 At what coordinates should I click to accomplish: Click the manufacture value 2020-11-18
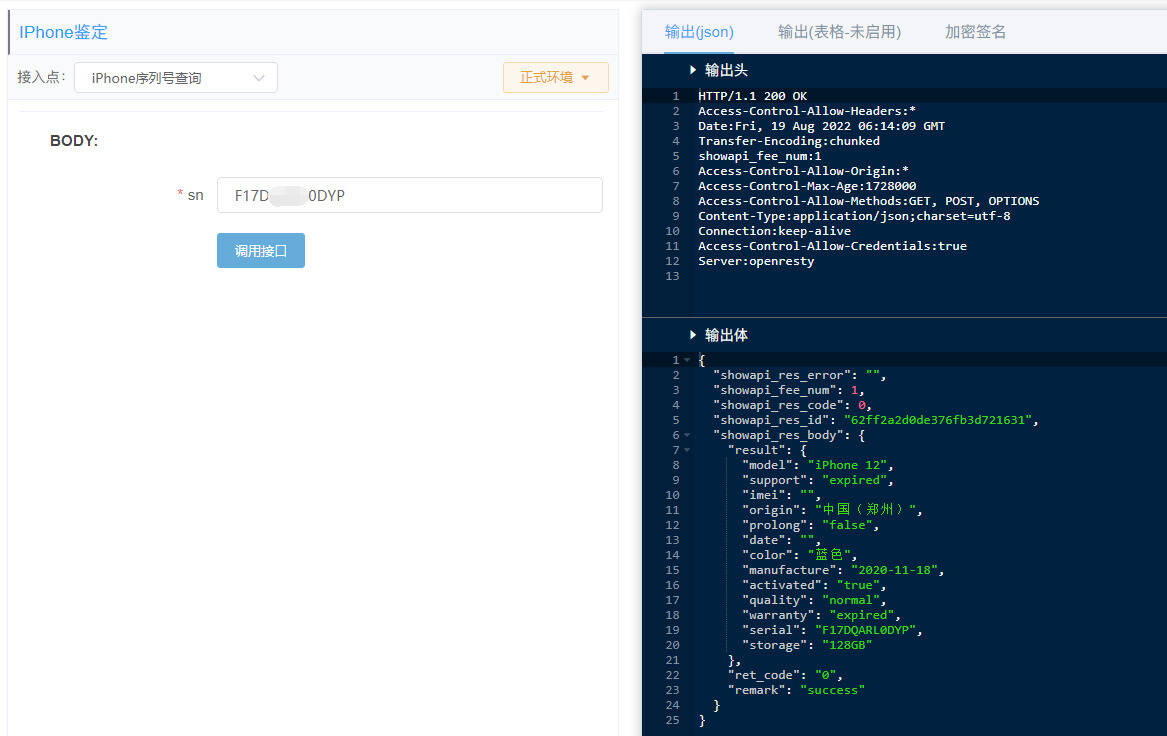[x=894, y=570]
